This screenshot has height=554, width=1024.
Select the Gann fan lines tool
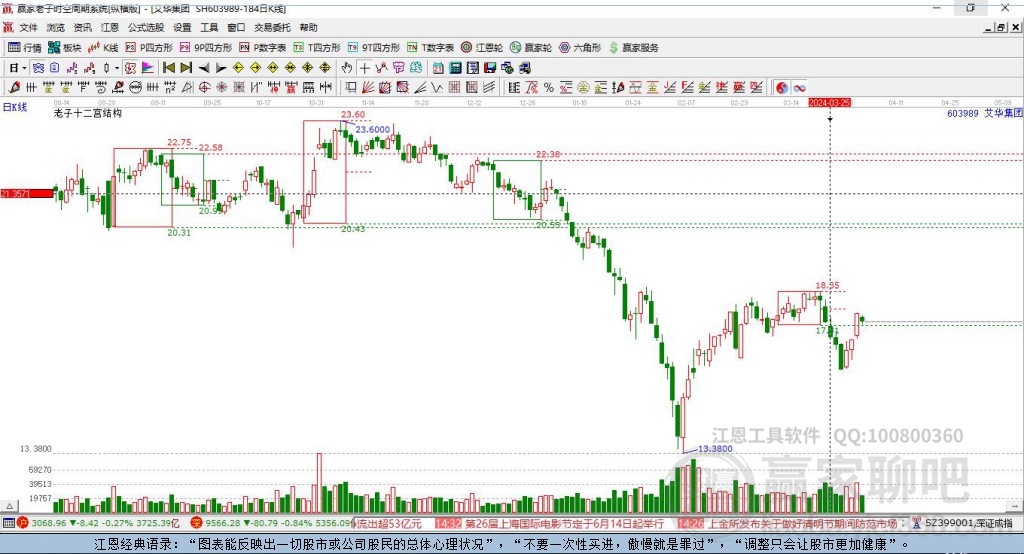pos(368,88)
